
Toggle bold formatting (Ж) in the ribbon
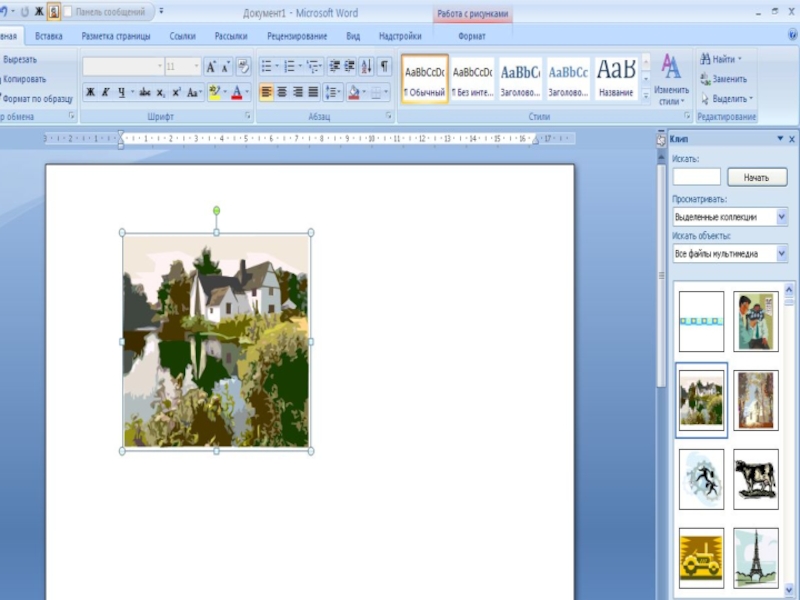click(x=90, y=92)
